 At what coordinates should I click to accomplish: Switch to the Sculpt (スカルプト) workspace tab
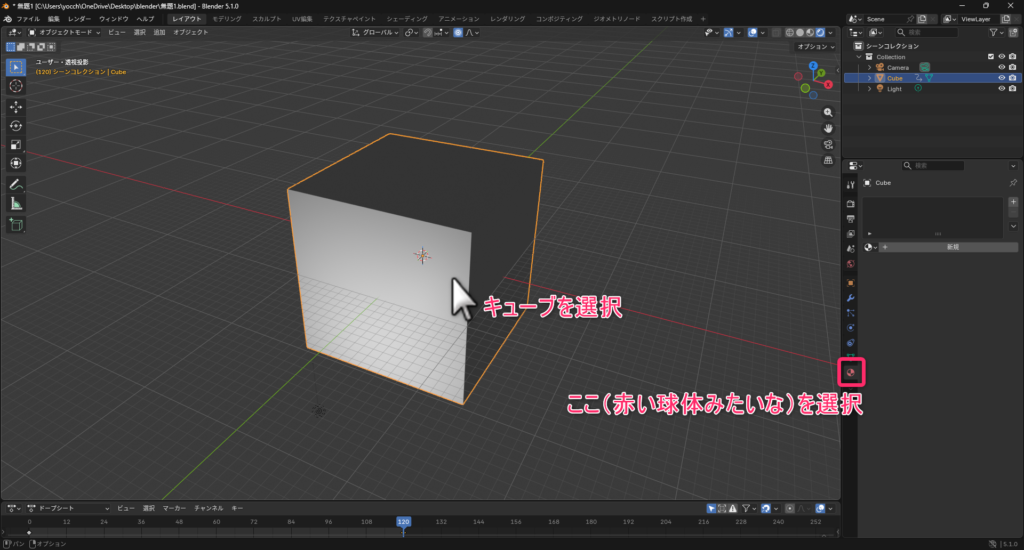coord(266,19)
